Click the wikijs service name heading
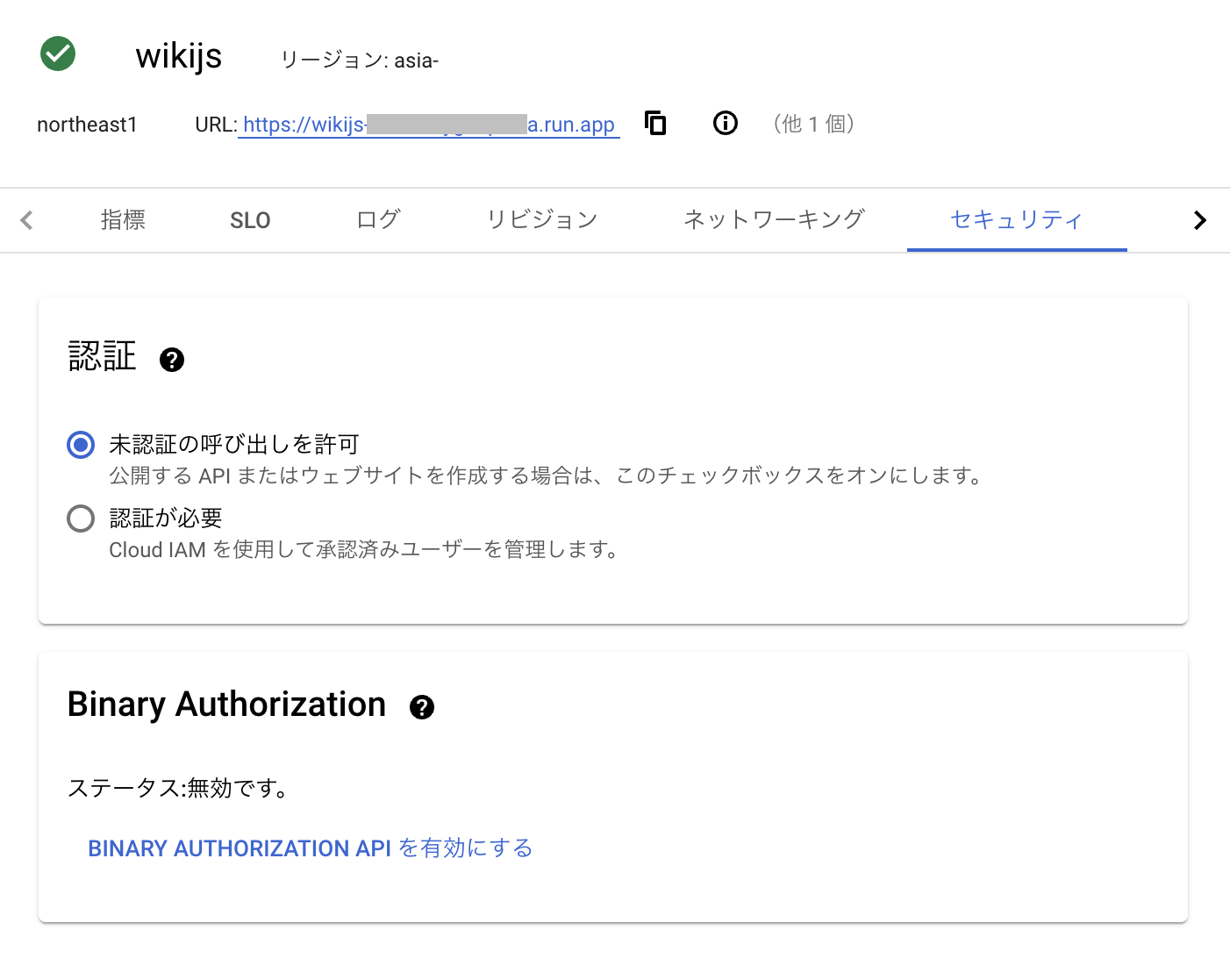This screenshot has width=1230, height=980. coord(178,56)
